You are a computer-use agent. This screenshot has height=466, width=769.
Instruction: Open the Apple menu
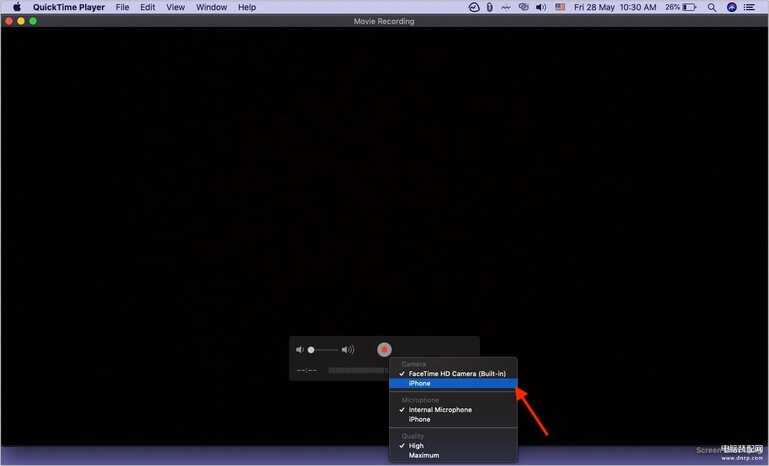click(x=17, y=7)
